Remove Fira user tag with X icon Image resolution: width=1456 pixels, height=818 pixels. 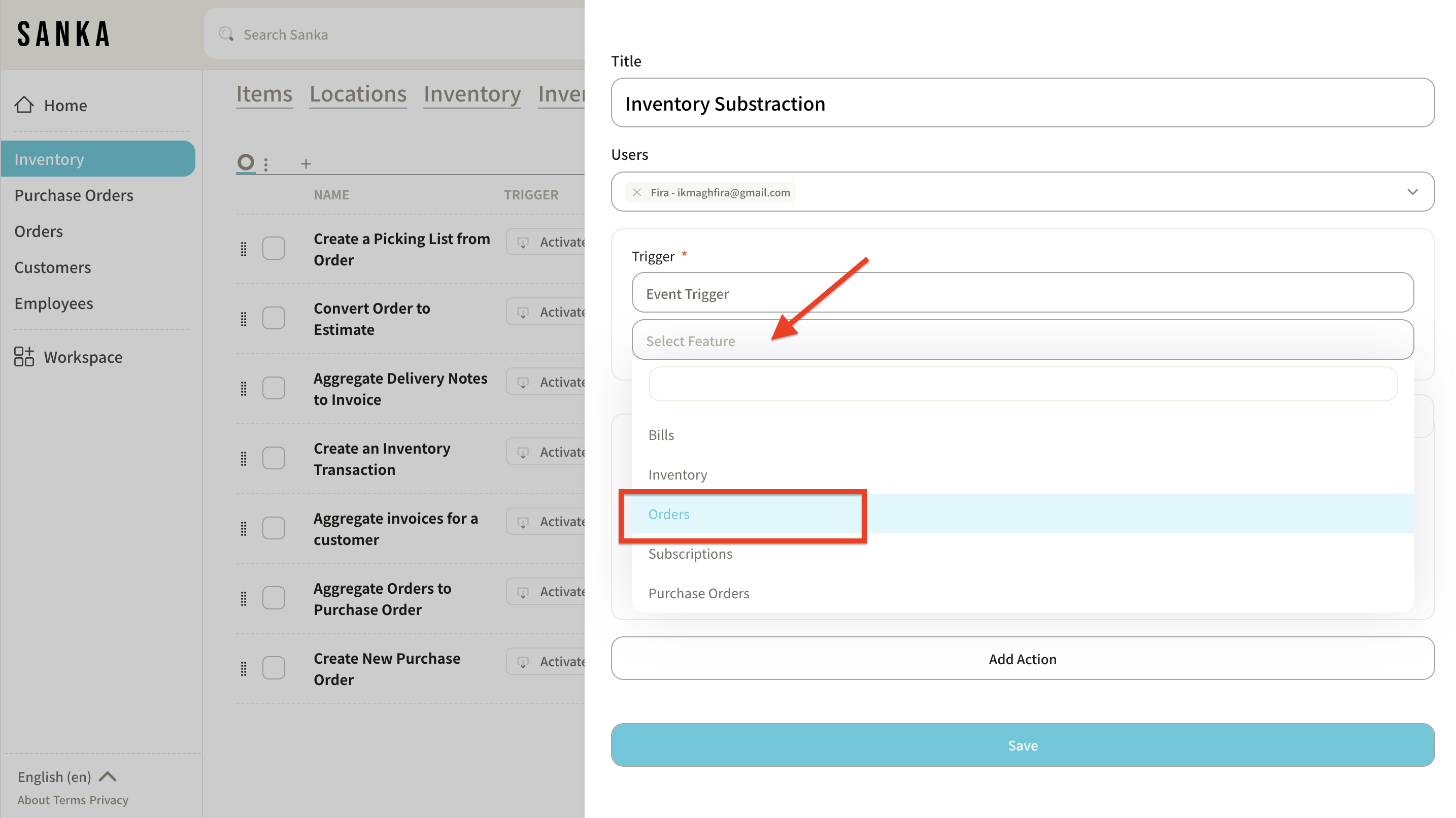click(636, 192)
